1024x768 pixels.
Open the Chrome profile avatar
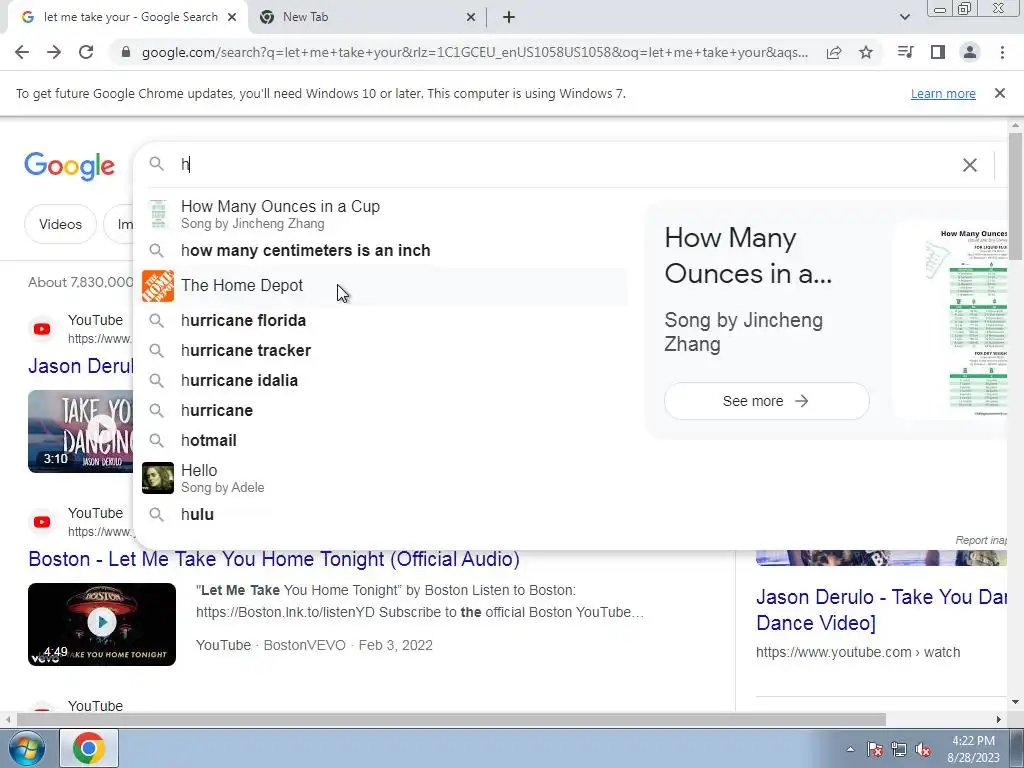pyautogui.click(x=970, y=52)
